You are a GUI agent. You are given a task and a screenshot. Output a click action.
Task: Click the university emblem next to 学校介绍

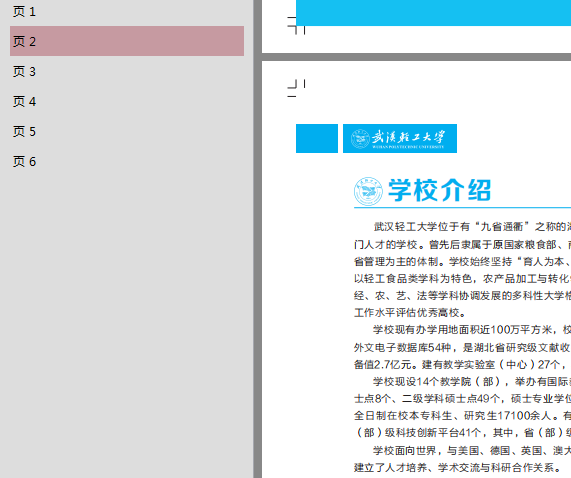point(368,191)
